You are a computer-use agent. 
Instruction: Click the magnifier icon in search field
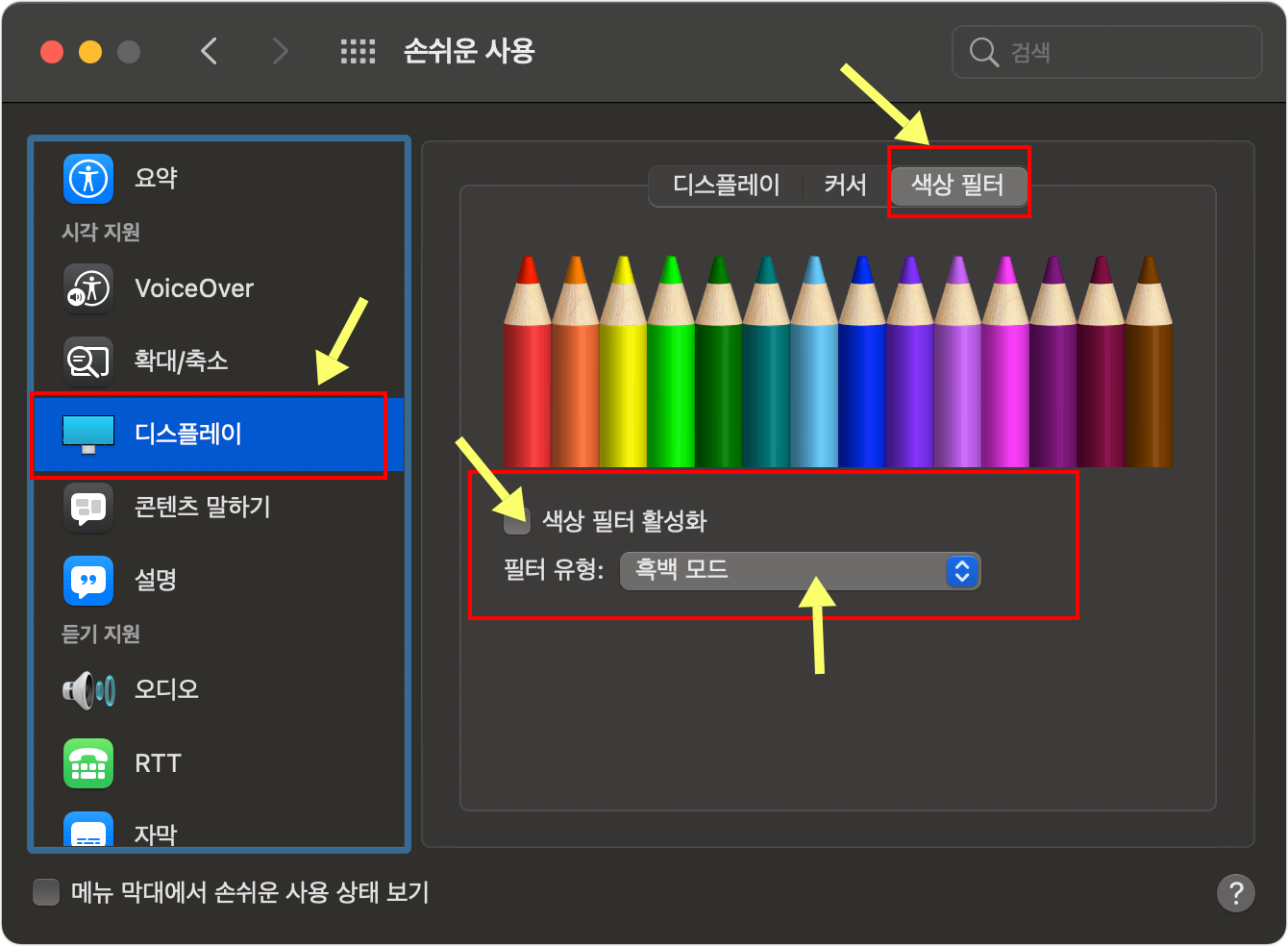983,52
